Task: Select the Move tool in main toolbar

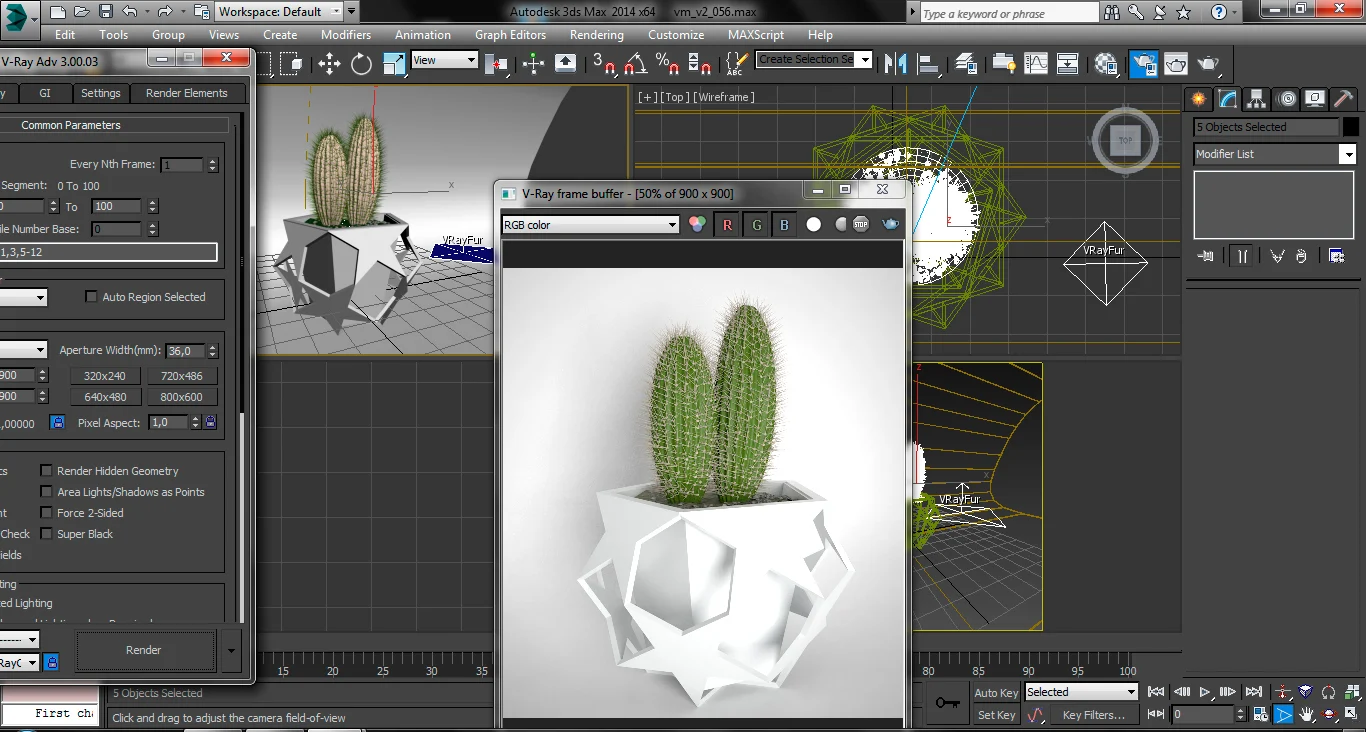Action: [x=329, y=64]
